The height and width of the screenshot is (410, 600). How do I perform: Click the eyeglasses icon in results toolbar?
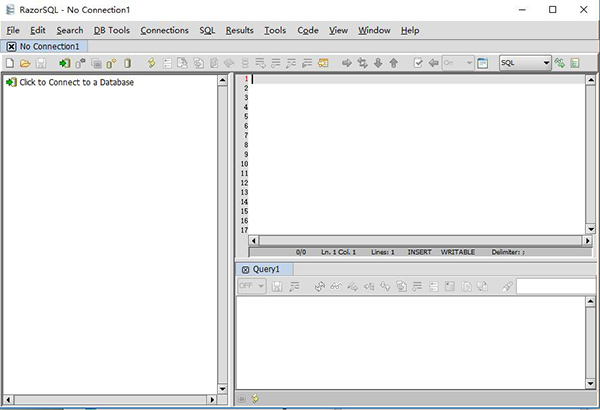336,286
